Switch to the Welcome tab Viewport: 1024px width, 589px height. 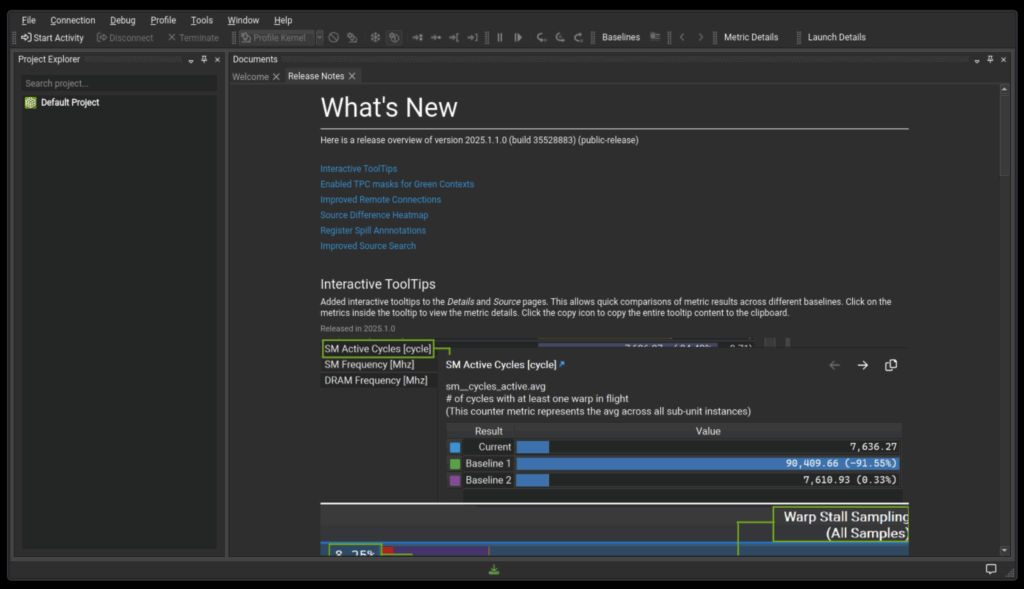tap(250, 77)
